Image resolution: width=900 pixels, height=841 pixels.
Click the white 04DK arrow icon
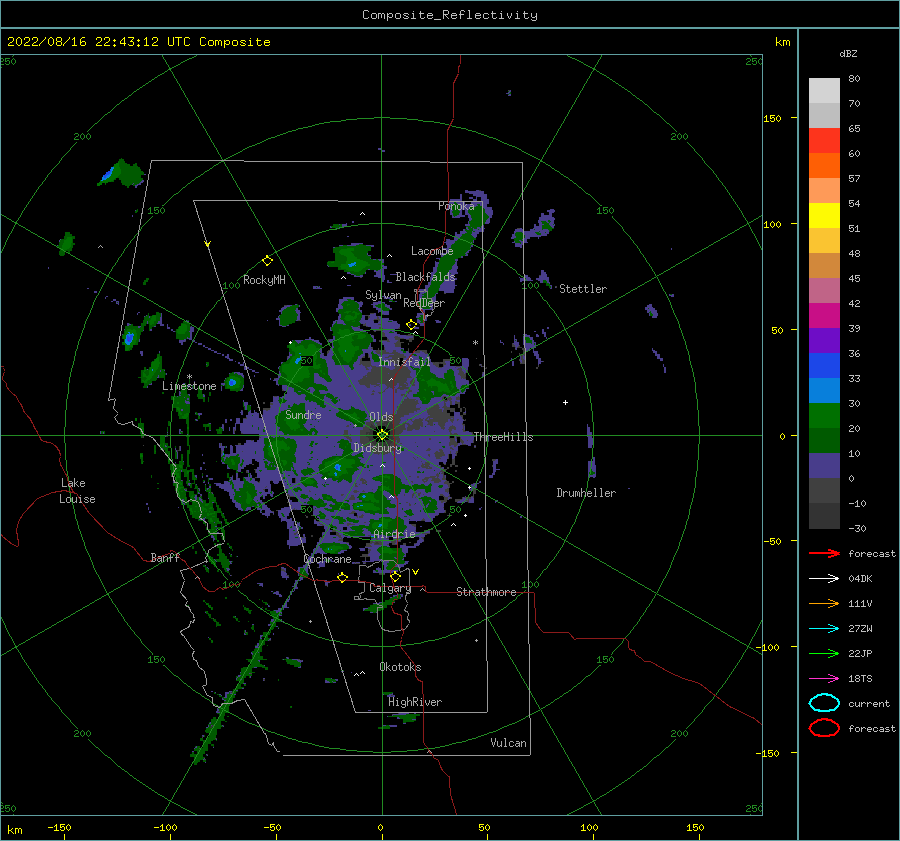point(824,579)
